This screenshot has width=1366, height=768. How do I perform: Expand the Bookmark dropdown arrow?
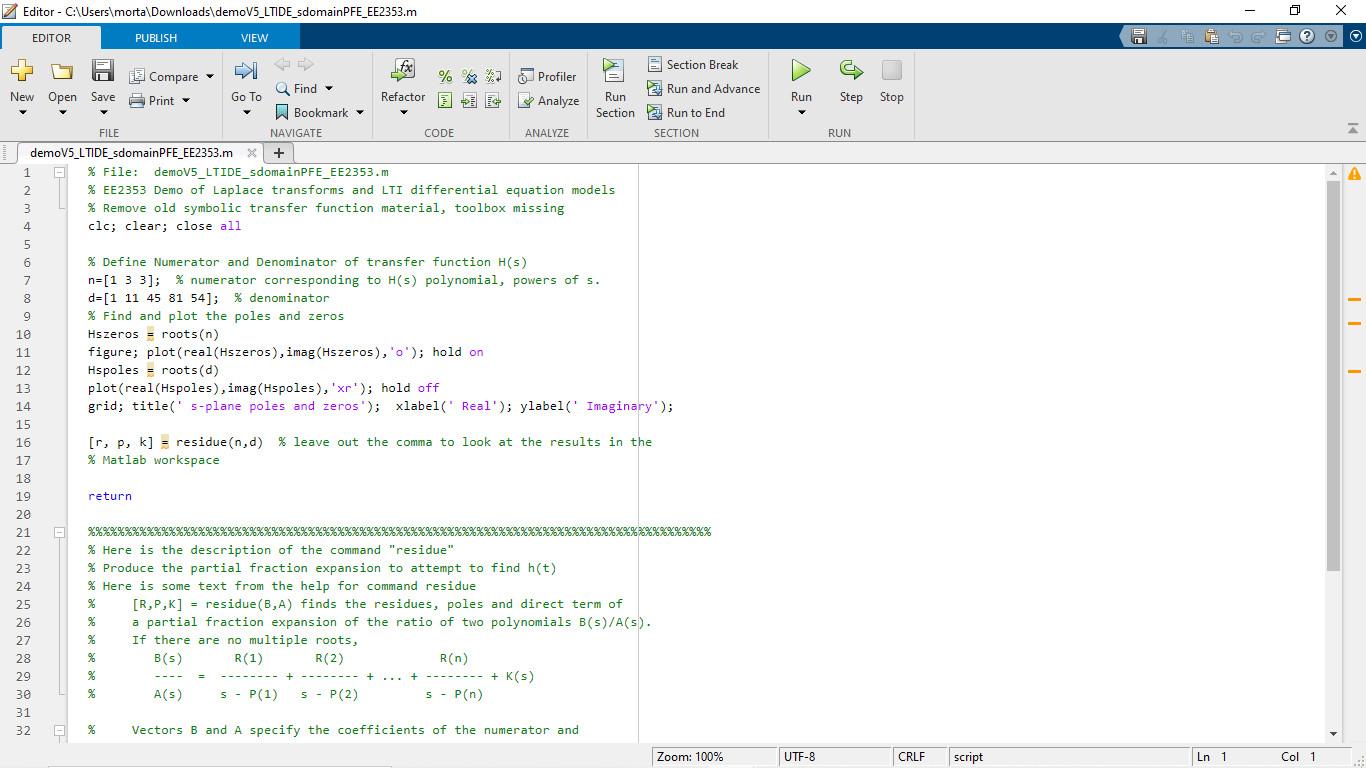[360, 113]
